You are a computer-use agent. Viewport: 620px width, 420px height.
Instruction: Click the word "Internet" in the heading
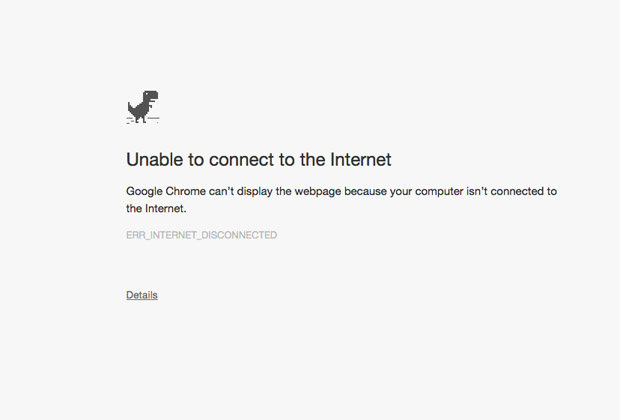coord(357,159)
